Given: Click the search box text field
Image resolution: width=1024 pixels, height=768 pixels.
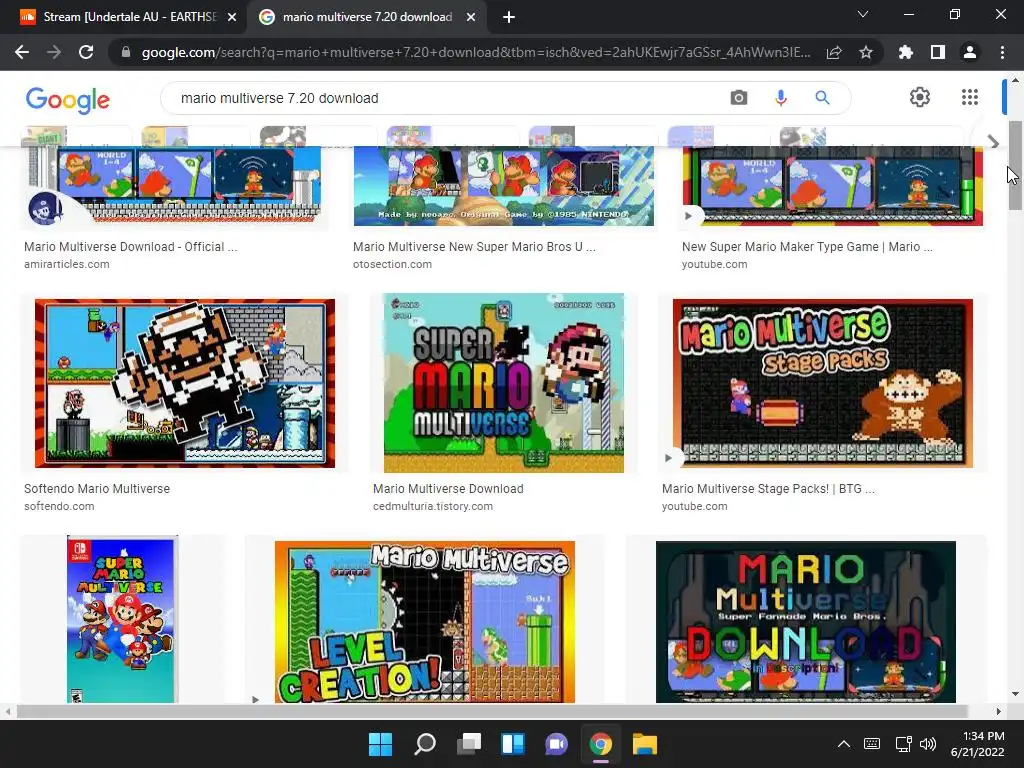Looking at the screenshot, I should click(x=444, y=98).
